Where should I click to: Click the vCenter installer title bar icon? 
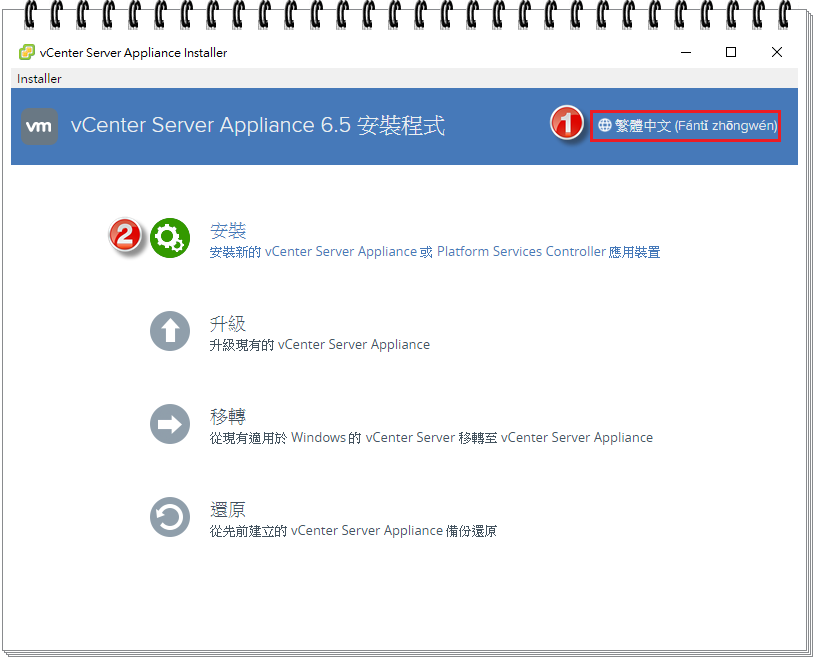point(27,52)
